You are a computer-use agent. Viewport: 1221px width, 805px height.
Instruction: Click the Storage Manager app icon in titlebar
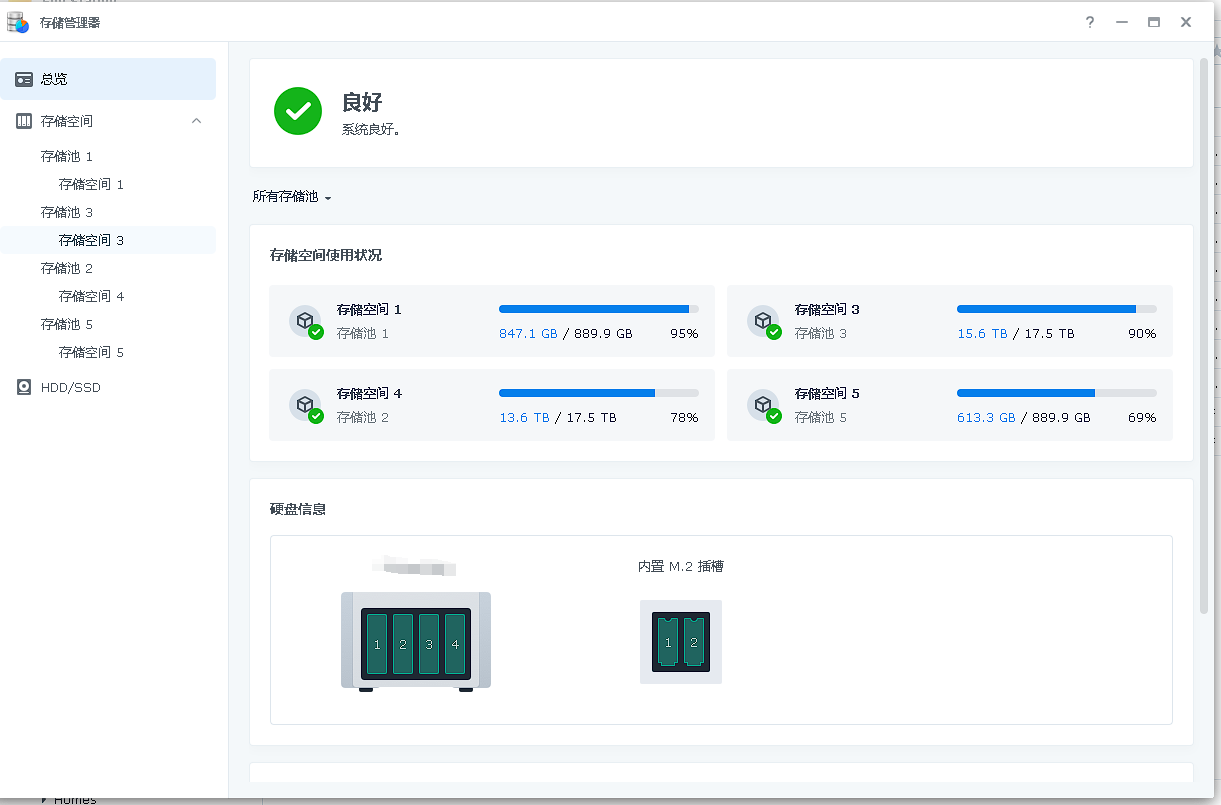[17, 21]
